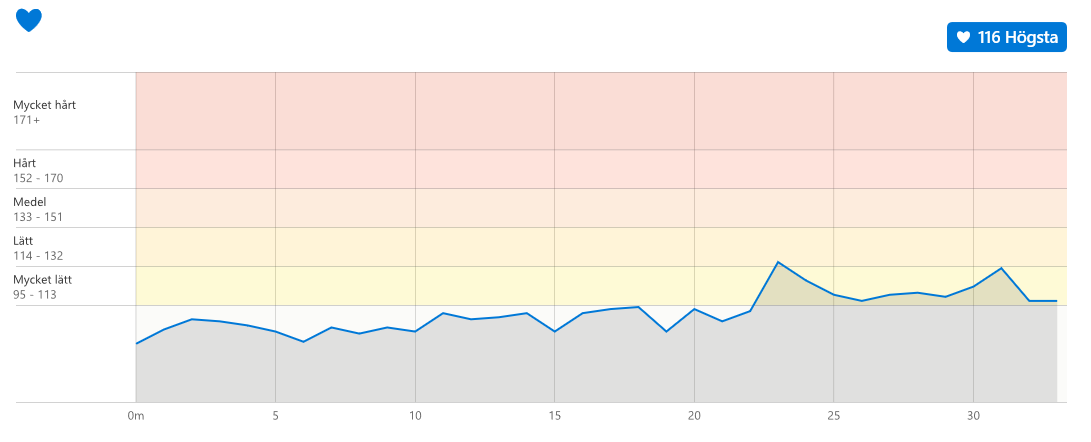The image size is (1091, 442).
Task: Select the Mycket hårt 171+ zone label
Action: 45,113
